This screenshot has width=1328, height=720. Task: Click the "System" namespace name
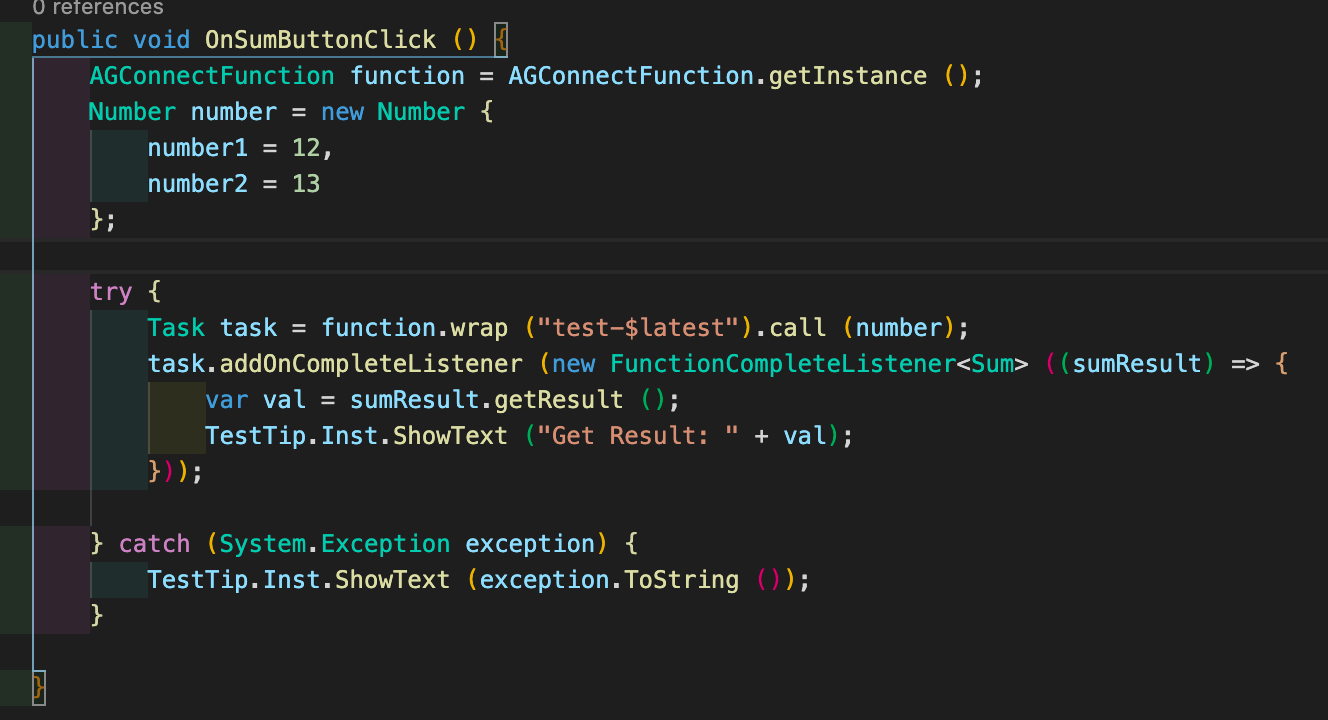pyautogui.click(x=263, y=544)
